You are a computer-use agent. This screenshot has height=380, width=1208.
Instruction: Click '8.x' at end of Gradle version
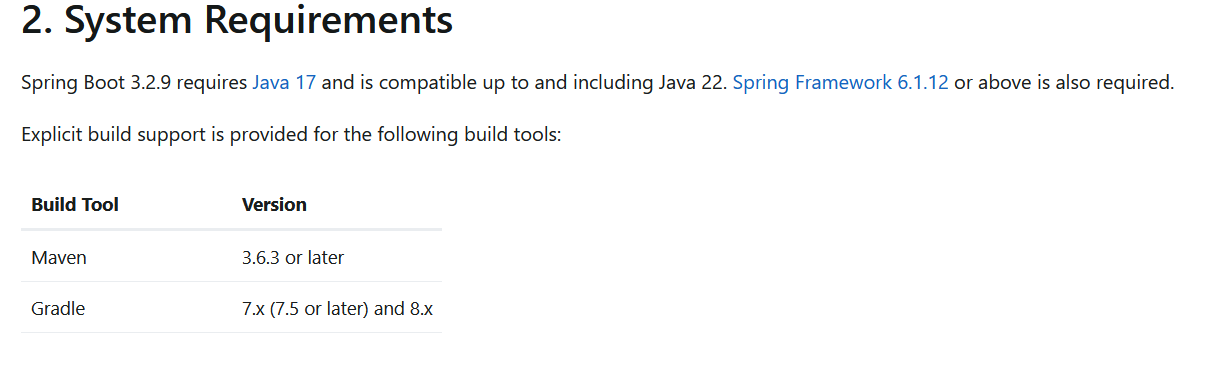click(421, 309)
